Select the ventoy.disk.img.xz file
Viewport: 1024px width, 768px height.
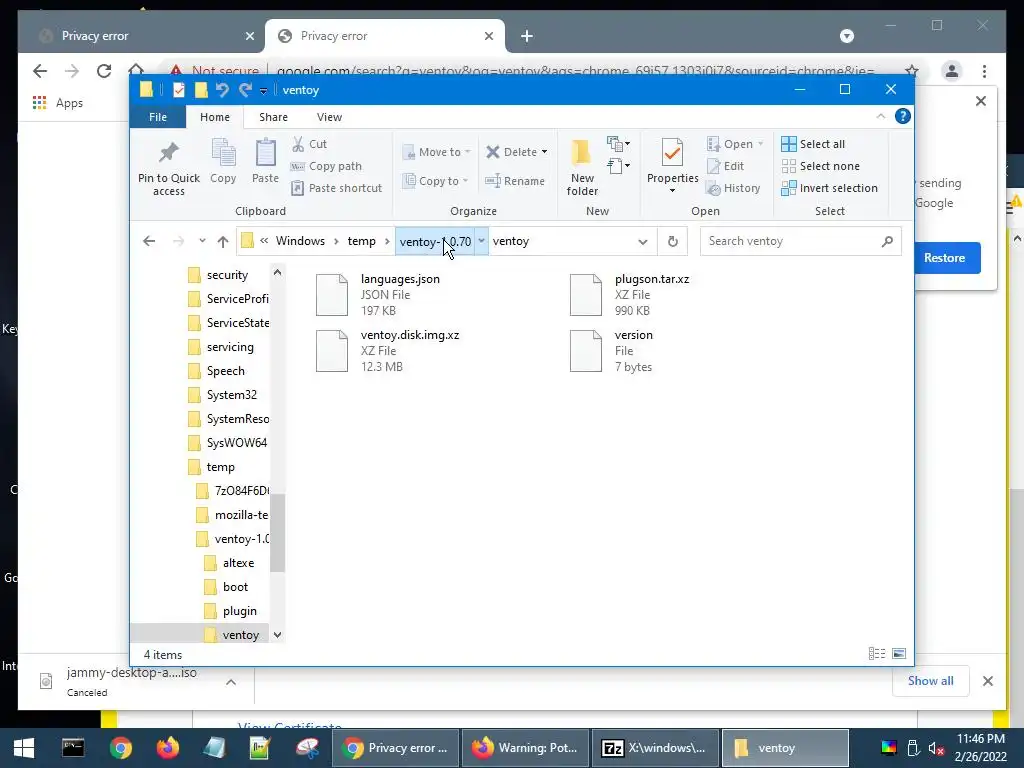pos(388,351)
